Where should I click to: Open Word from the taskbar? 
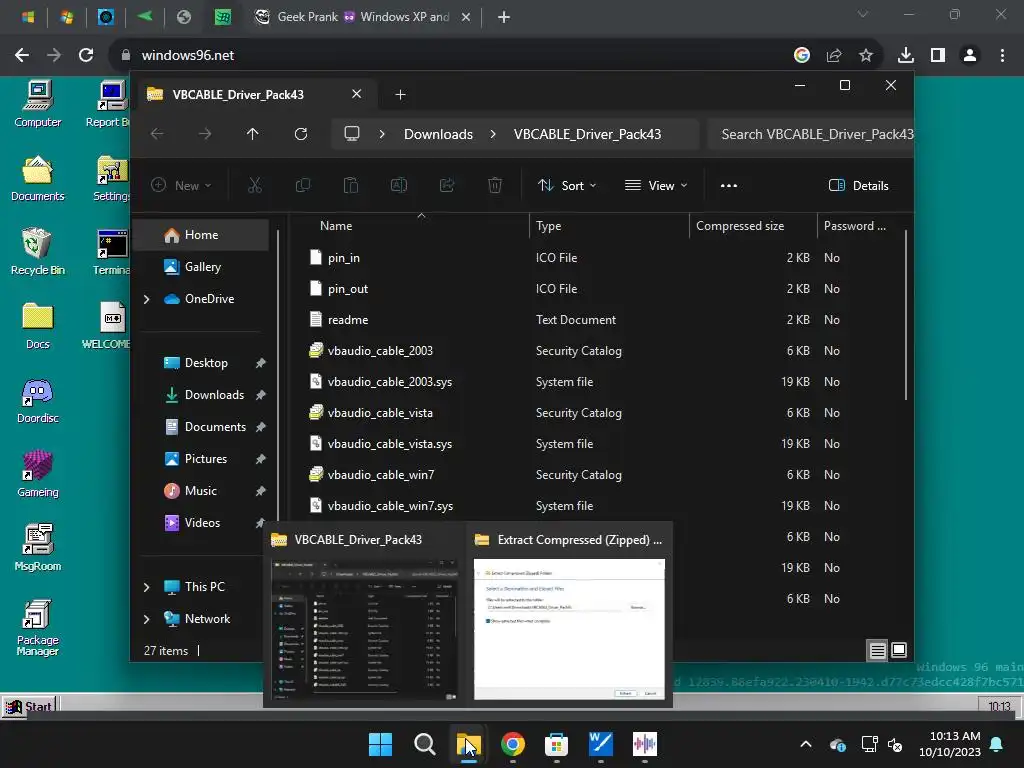click(601, 744)
